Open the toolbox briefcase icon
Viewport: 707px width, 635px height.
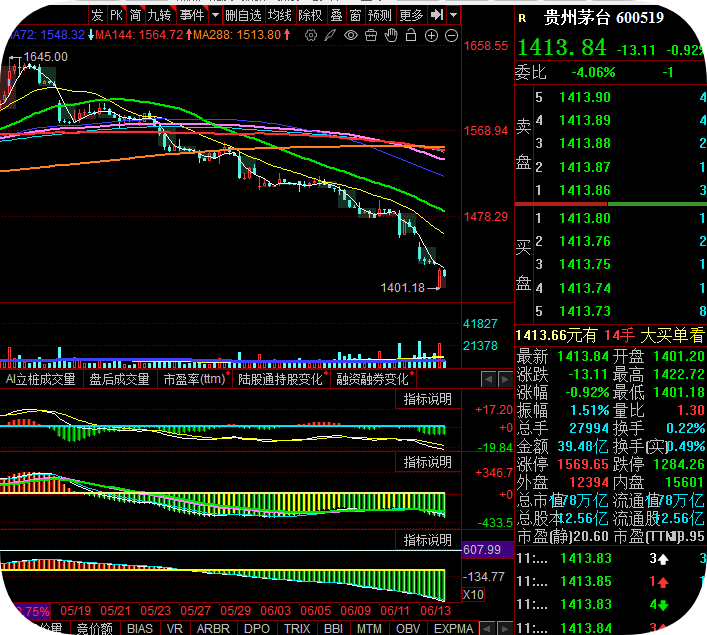(x=371, y=35)
